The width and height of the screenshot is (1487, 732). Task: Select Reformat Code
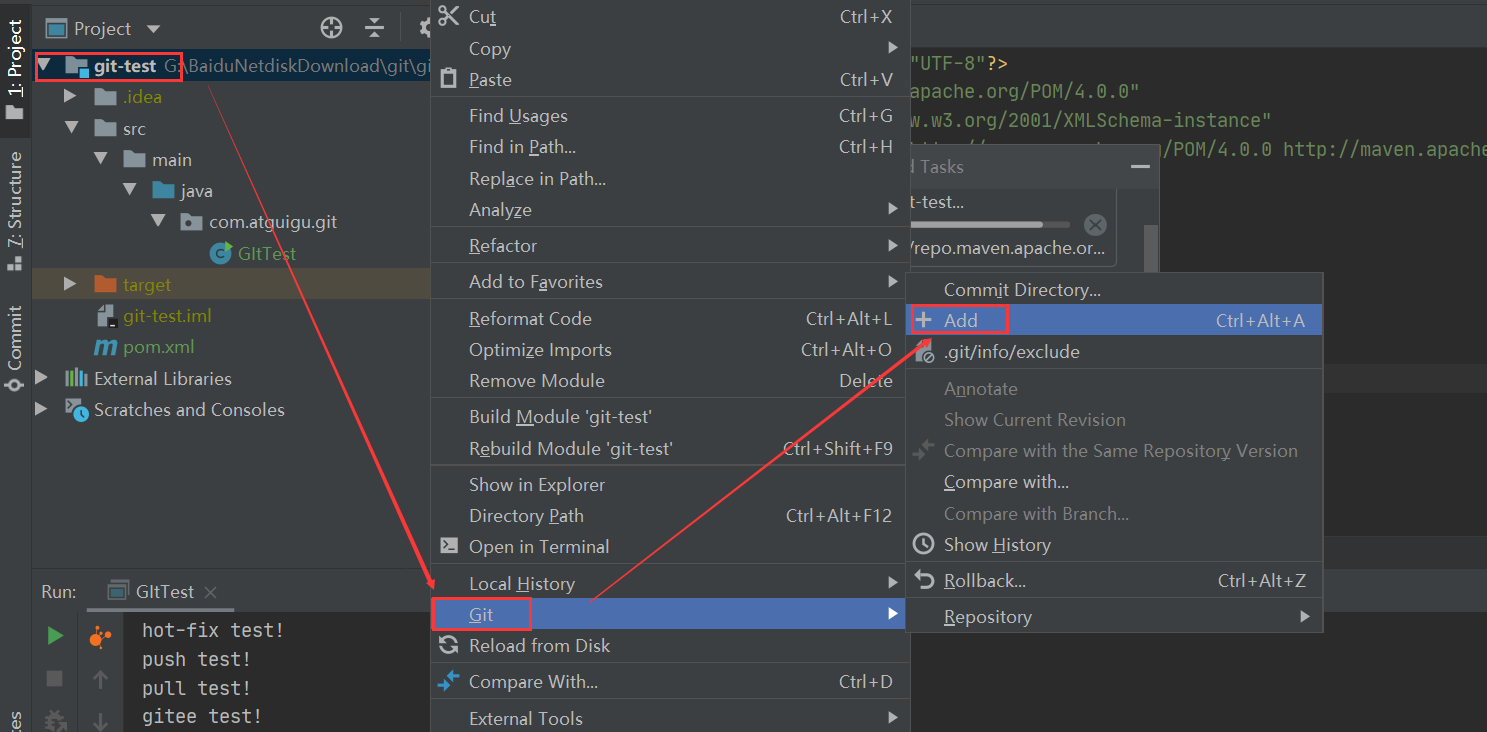[670, 319]
